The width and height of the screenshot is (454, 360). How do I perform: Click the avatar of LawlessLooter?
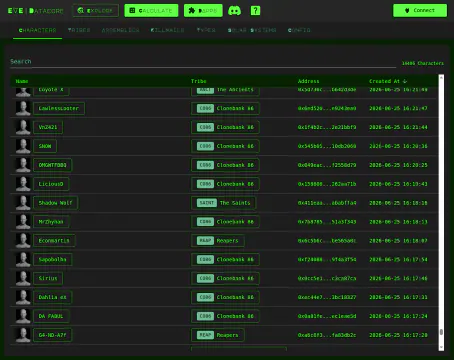23,108
